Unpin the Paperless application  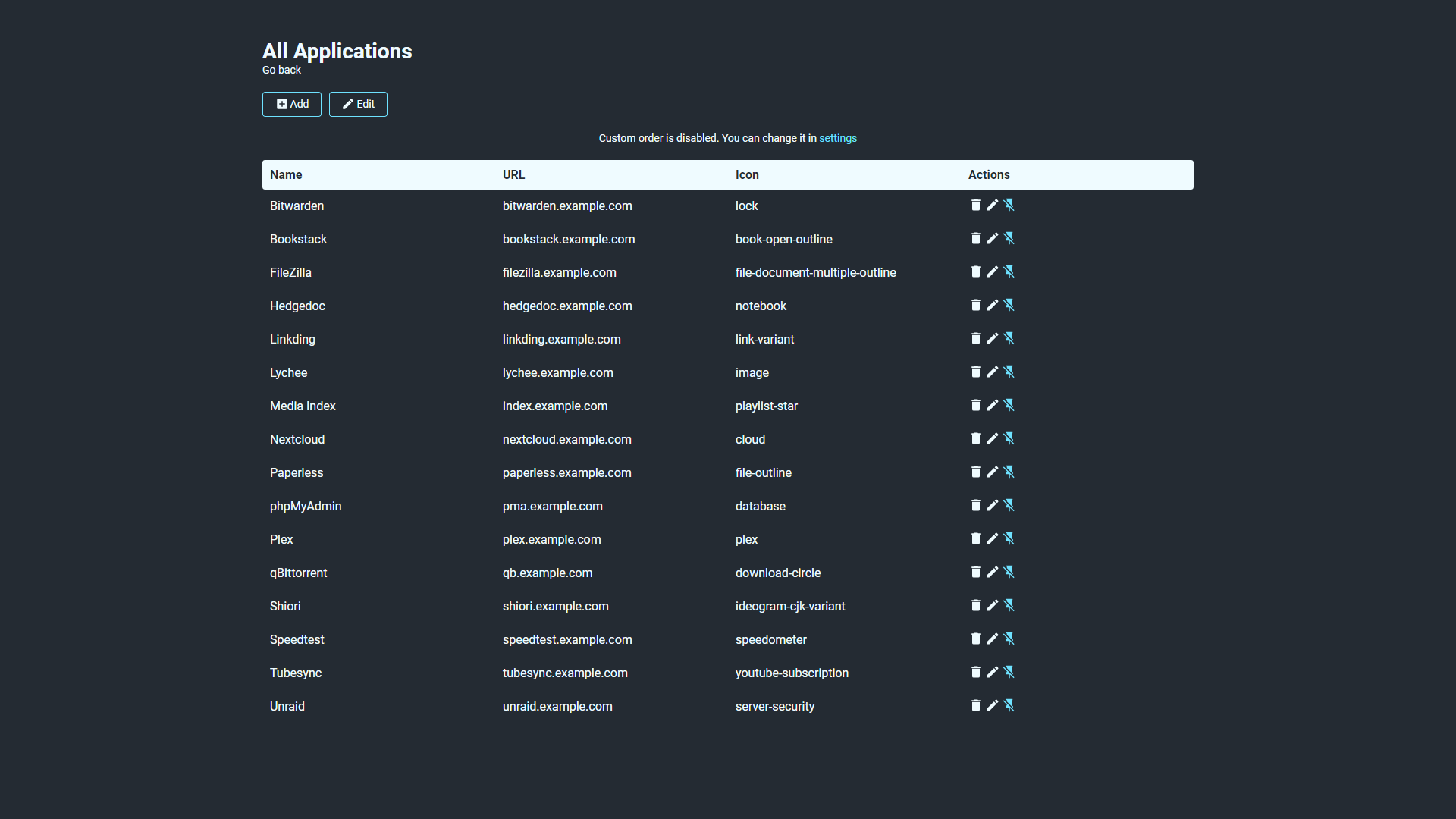1009,472
